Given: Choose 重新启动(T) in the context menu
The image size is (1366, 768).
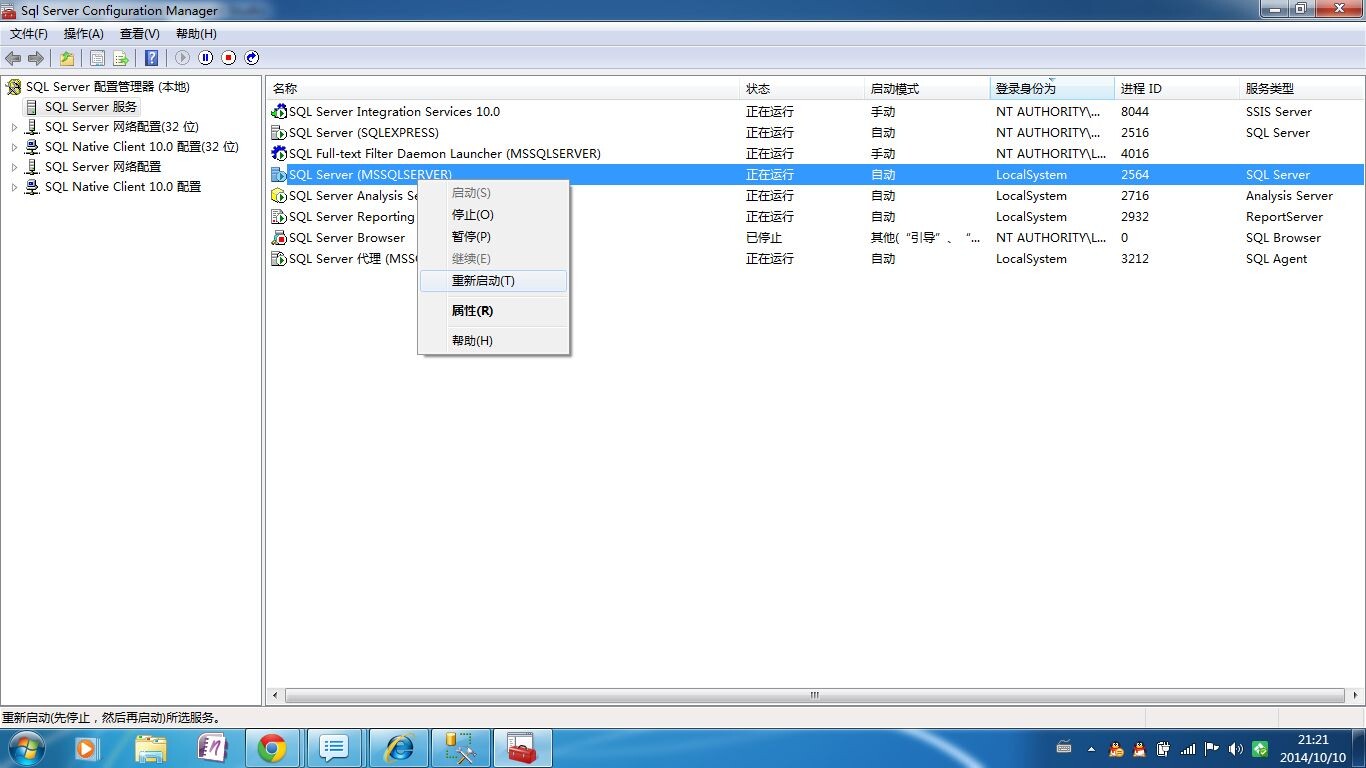Looking at the screenshot, I should 493,281.
